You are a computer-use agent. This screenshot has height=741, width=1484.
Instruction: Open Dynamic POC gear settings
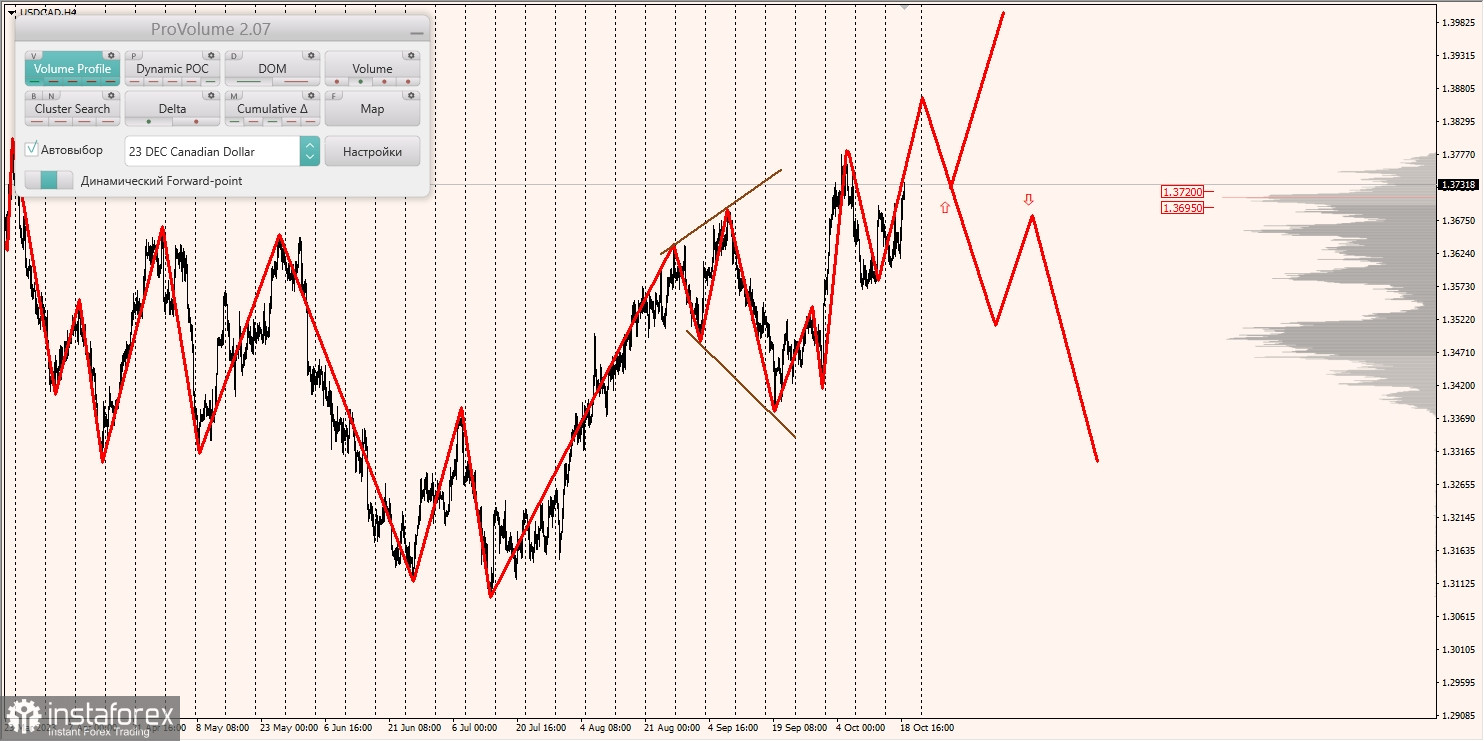coord(211,55)
